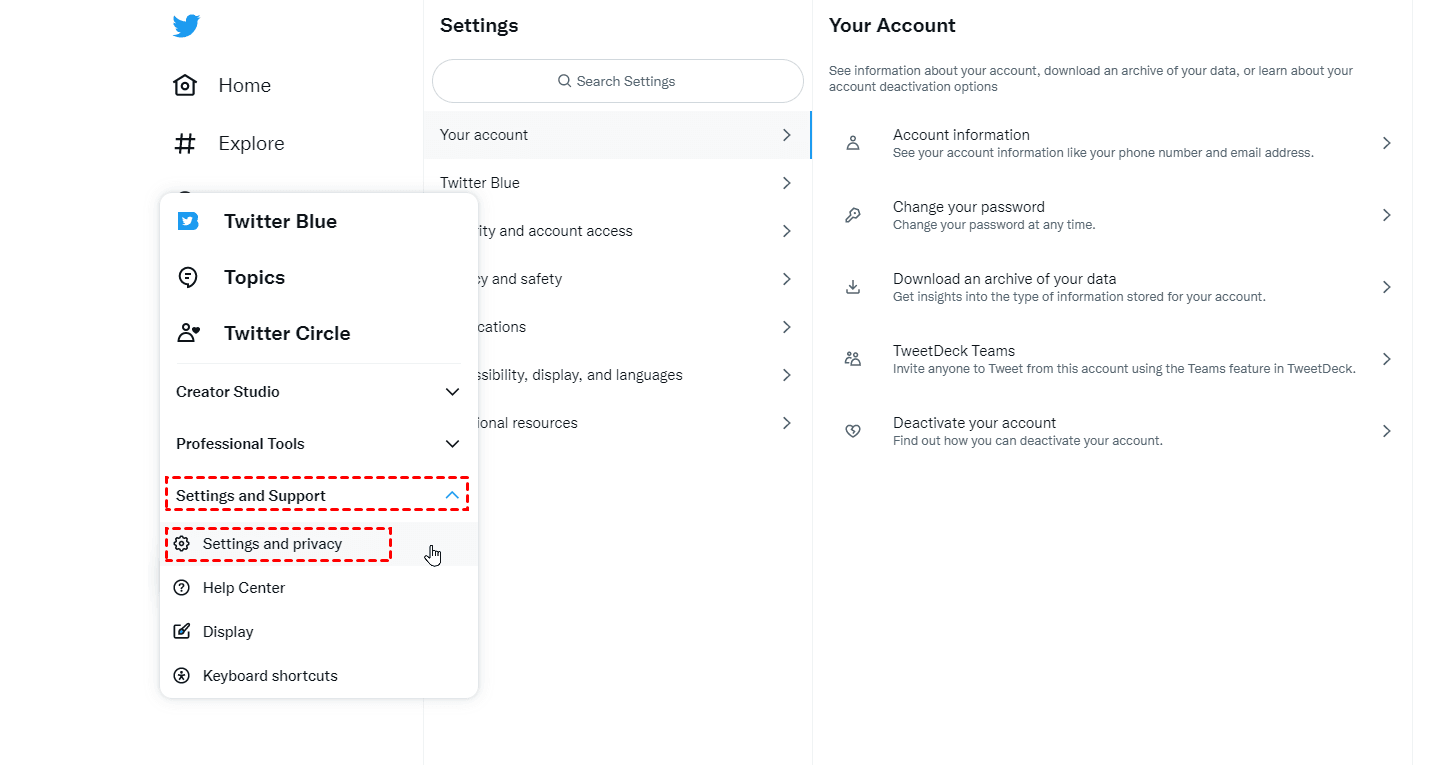
Task: Click the Display pencil icon
Action: [182, 632]
